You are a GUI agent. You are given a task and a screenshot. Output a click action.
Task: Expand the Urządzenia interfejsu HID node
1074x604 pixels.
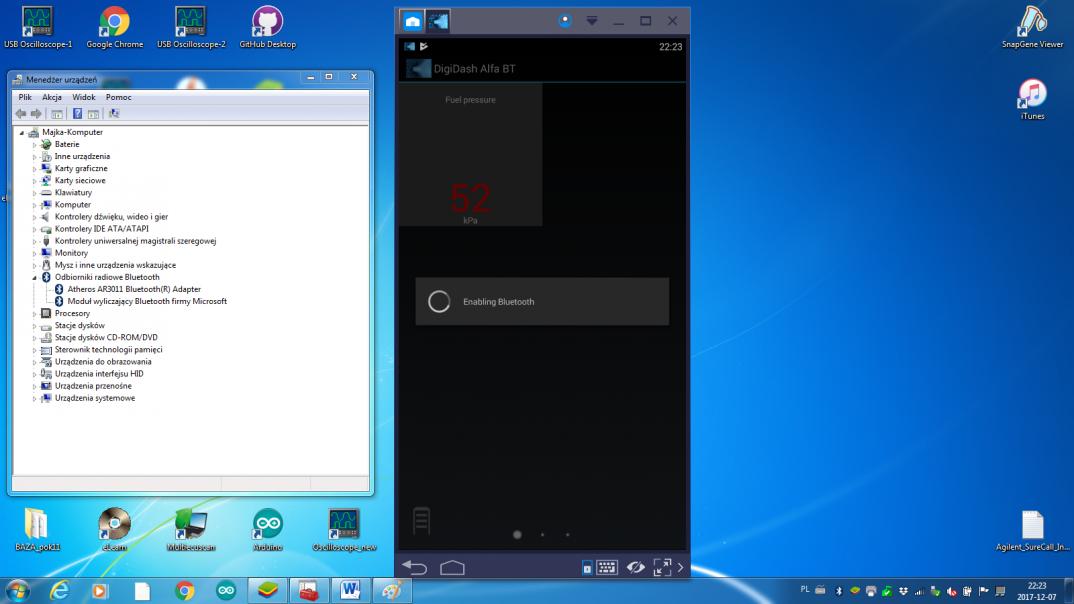(x=34, y=374)
